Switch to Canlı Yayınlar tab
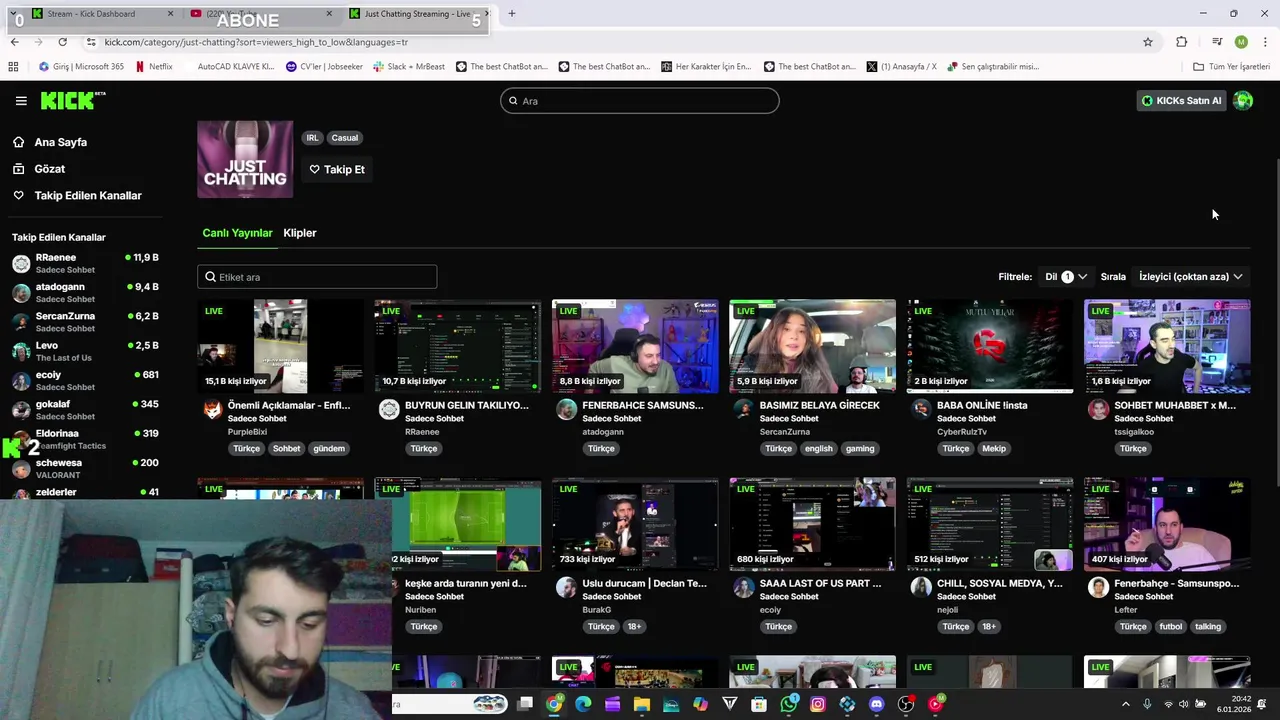The width and height of the screenshot is (1280, 720). click(237, 233)
